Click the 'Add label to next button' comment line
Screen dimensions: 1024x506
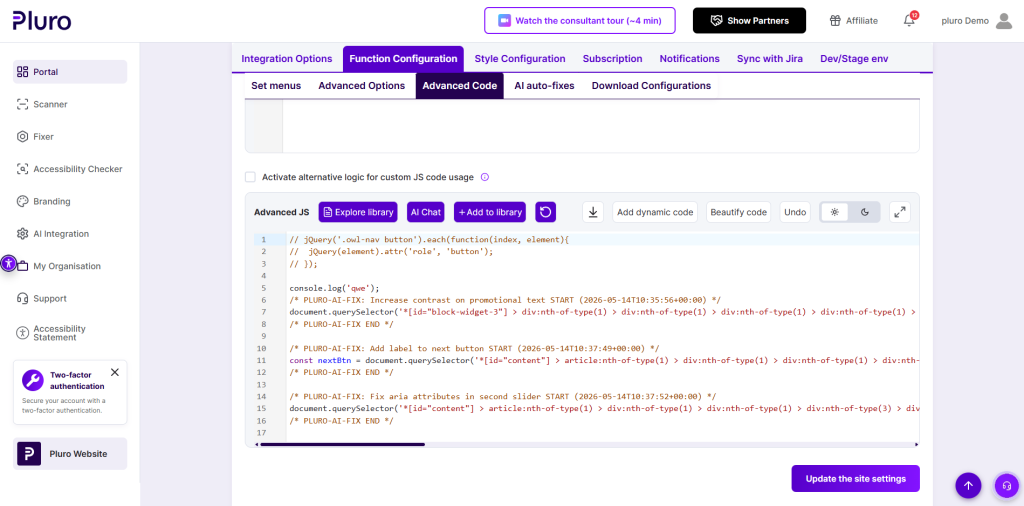(474, 348)
